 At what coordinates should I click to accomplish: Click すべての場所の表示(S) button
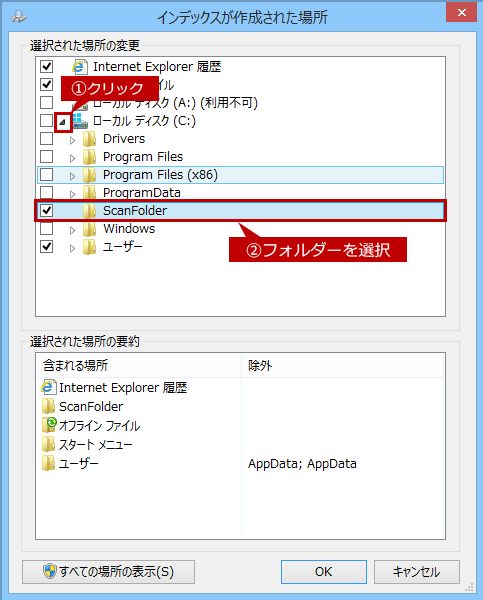[x=108, y=572]
